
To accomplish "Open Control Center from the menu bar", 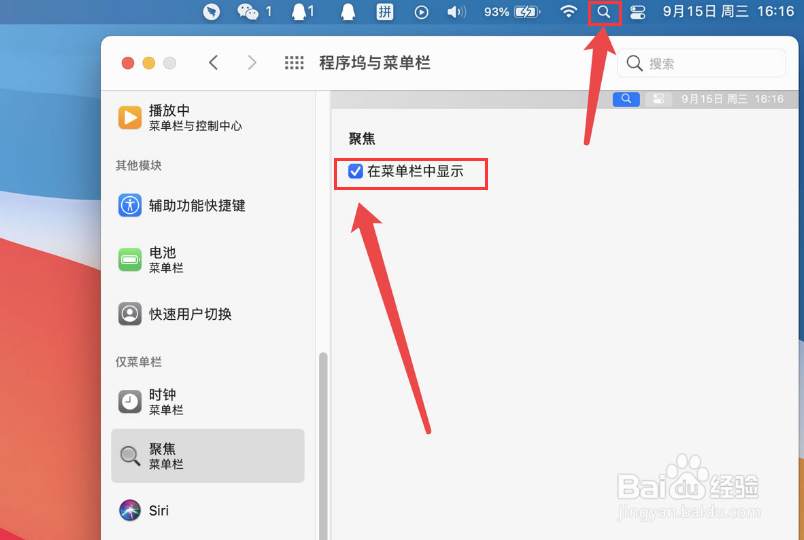I will click(637, 12).
